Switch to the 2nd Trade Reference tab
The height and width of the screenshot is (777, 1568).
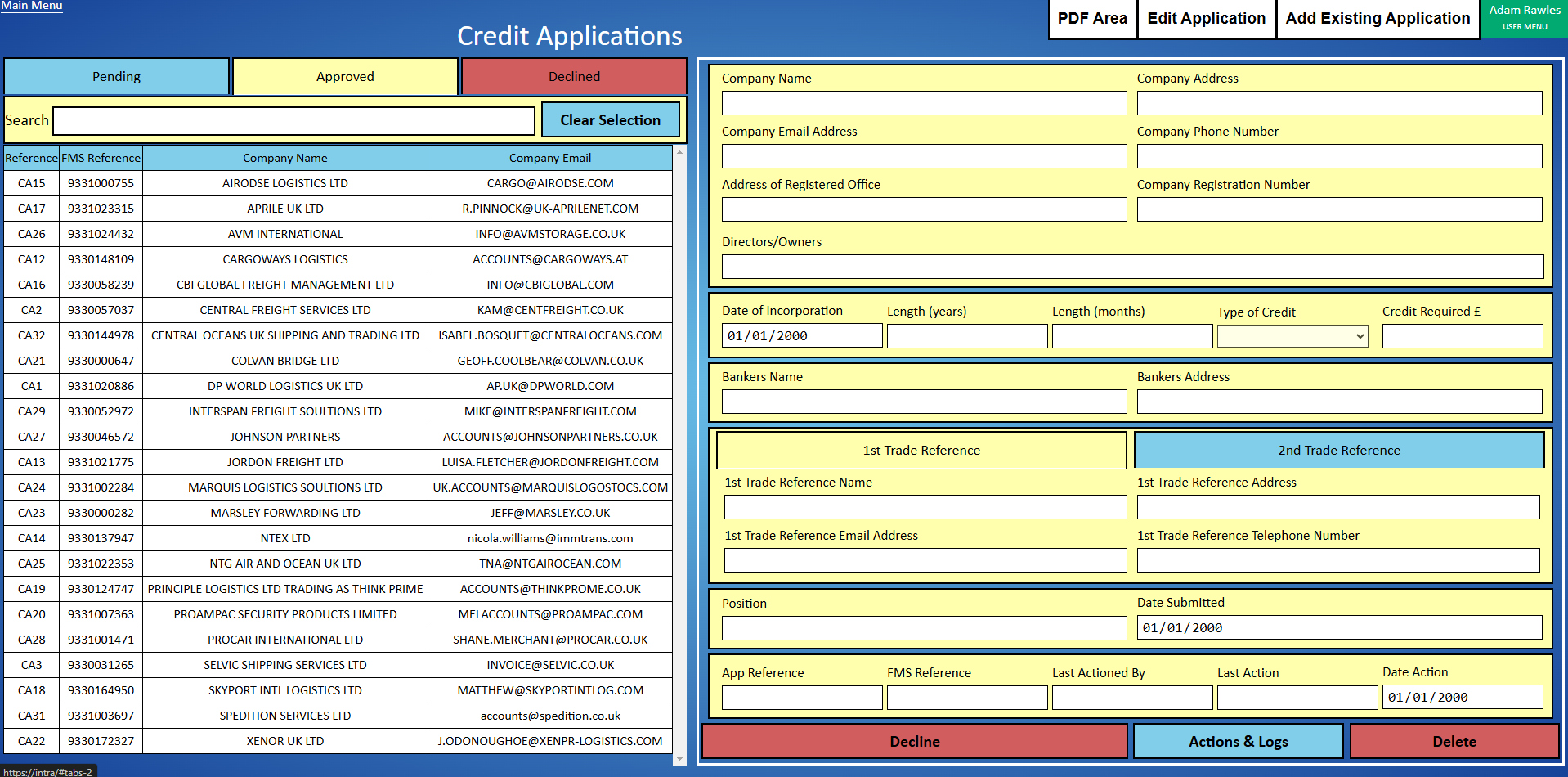(x=1339, y=450)
